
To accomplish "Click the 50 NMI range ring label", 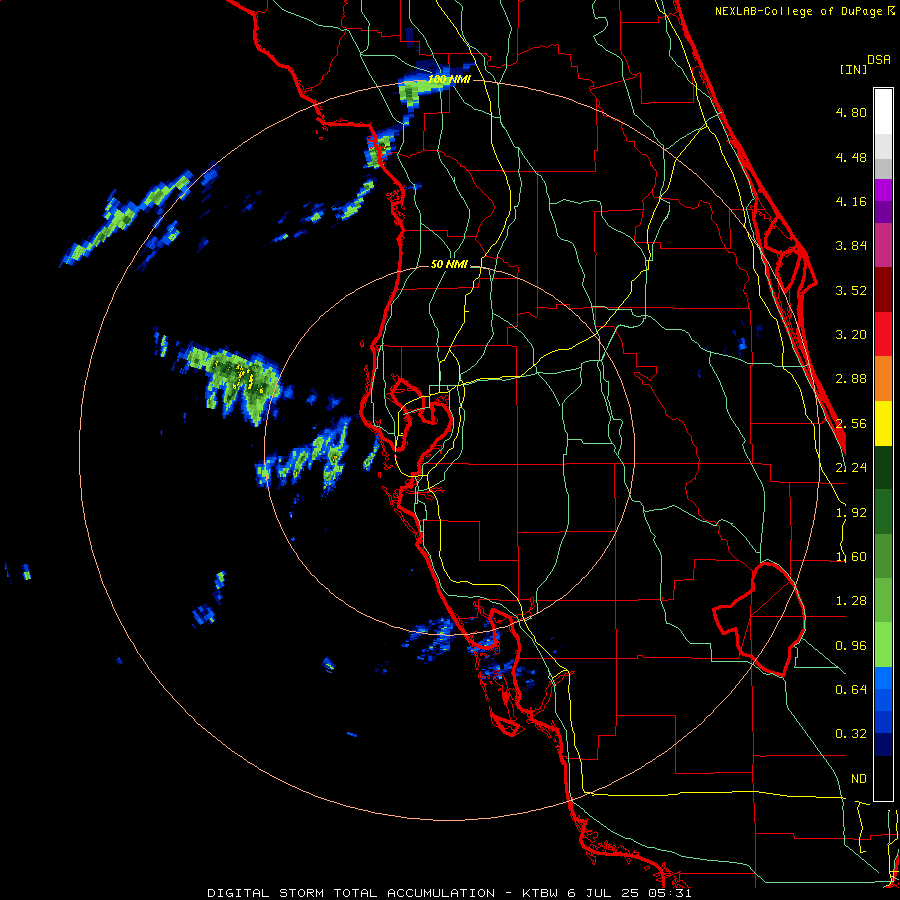I will [x=449, y=265].
